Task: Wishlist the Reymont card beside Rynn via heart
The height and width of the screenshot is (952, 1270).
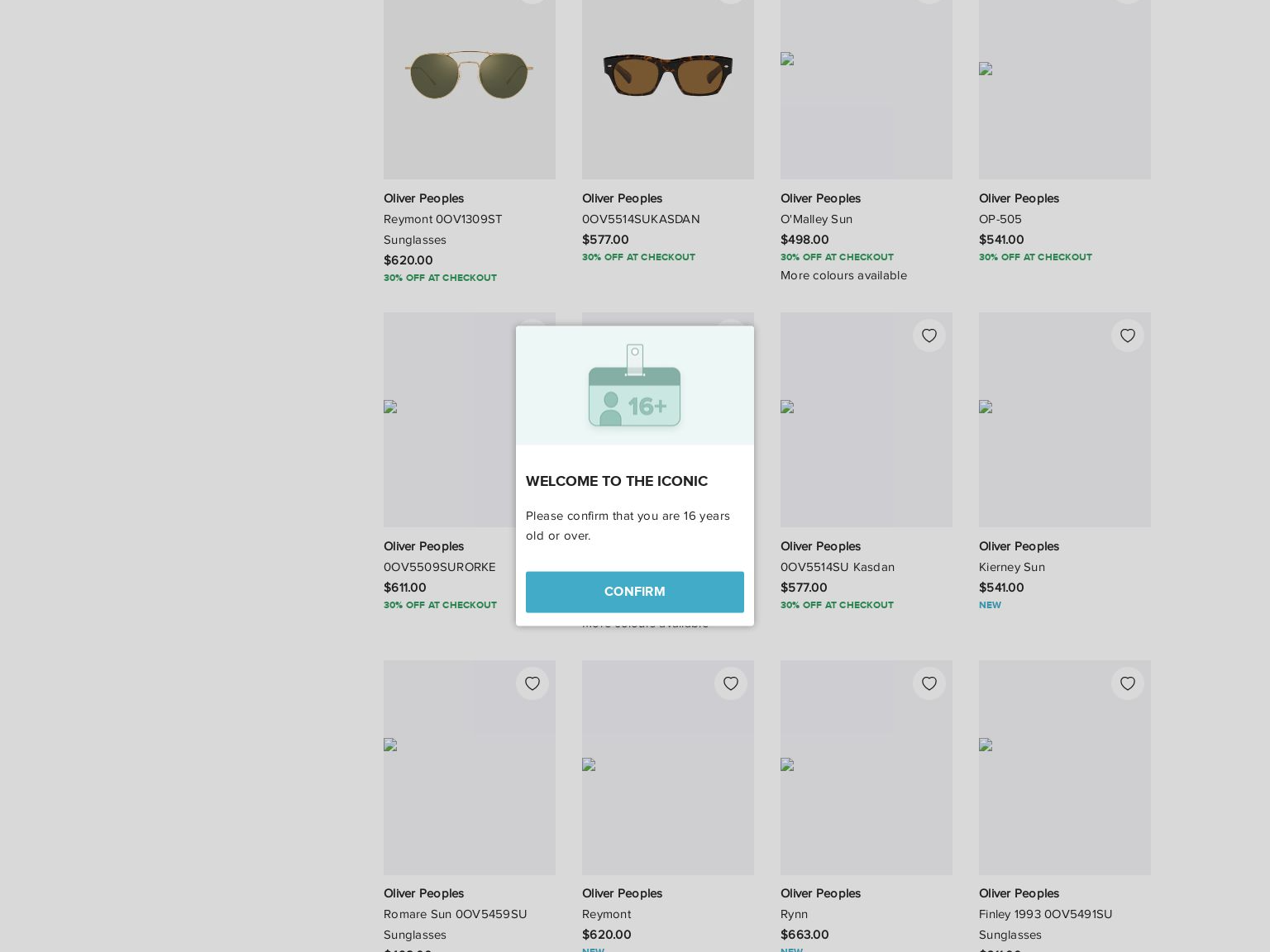Action: coord(731,683)
